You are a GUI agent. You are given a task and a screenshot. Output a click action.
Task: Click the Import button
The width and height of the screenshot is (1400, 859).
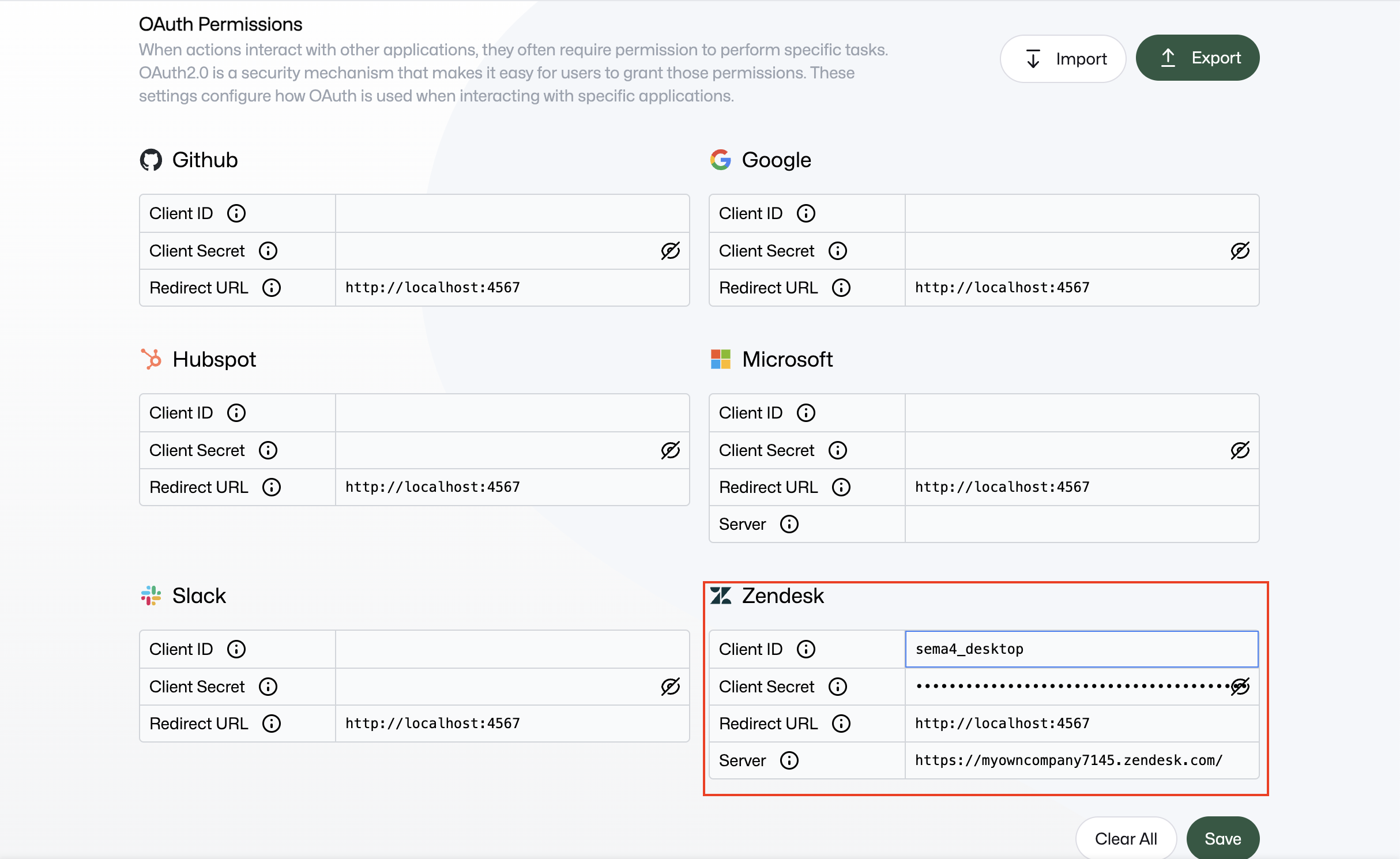[1063, 58]
